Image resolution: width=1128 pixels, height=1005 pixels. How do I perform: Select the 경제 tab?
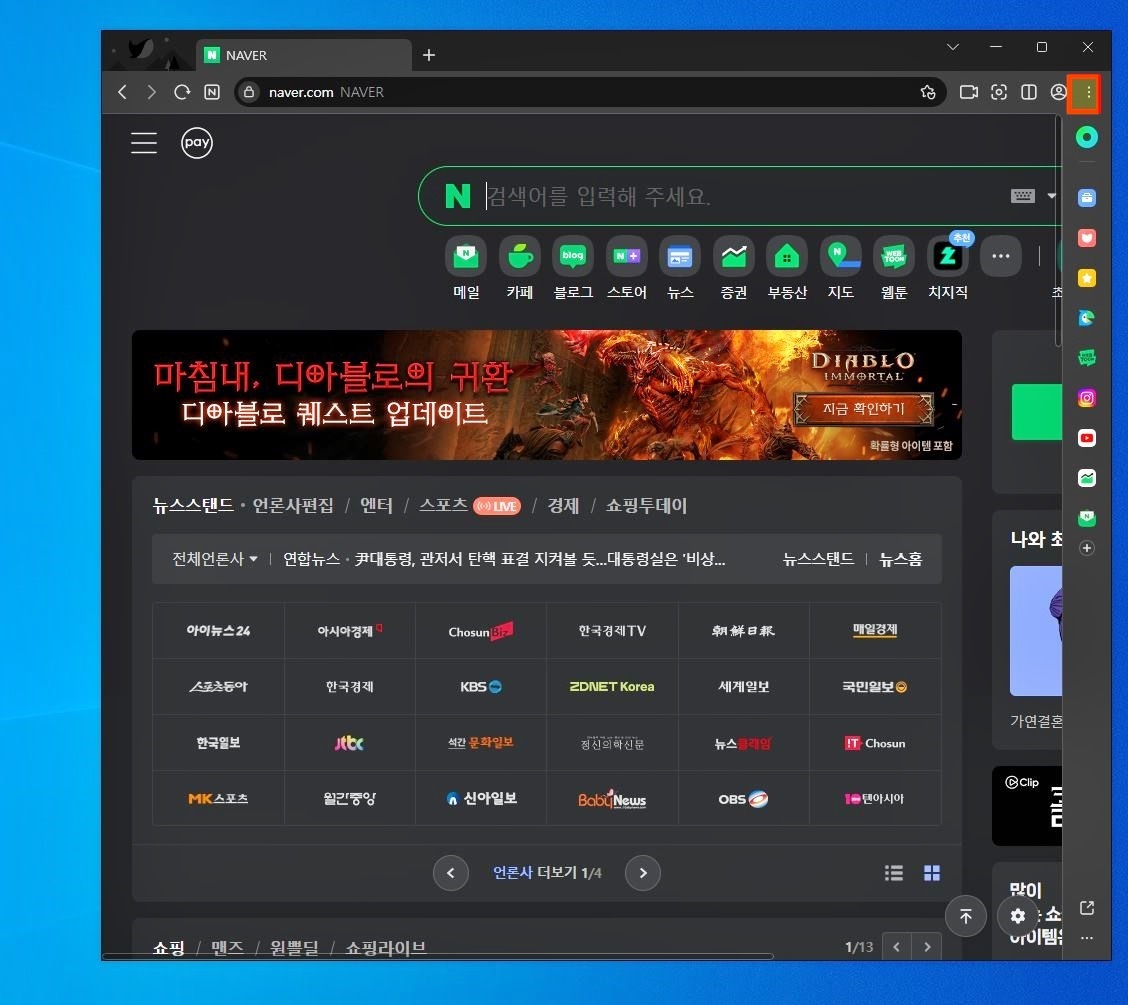coord(563,506)
